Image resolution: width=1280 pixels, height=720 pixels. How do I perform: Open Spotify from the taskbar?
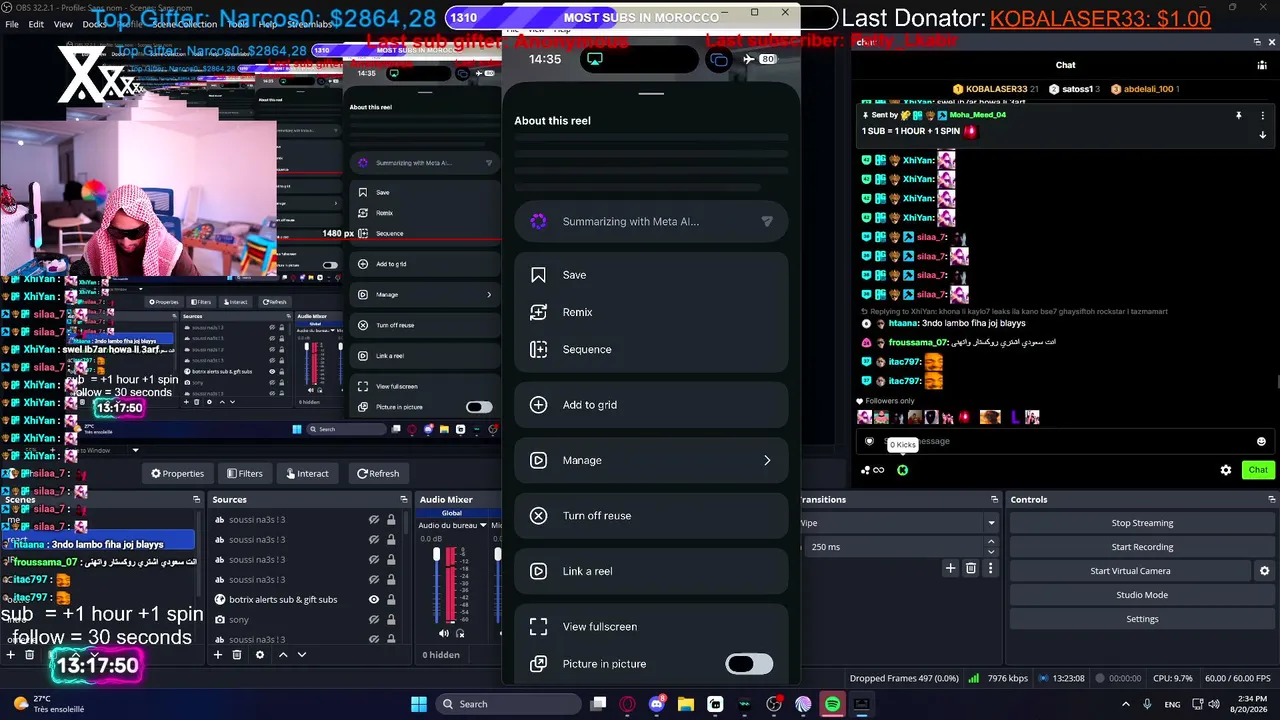pos(832,704)
